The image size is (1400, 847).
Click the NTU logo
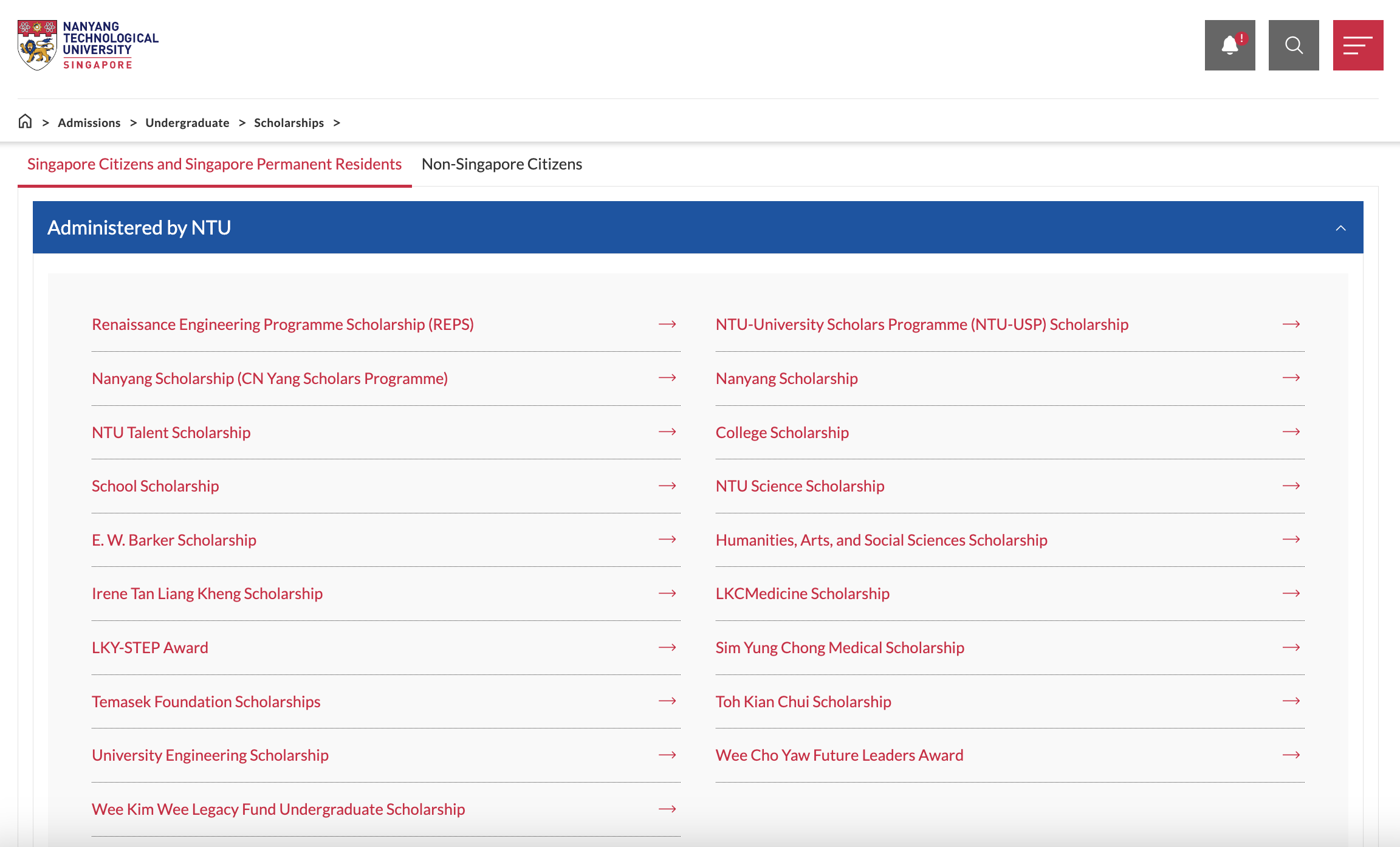[x=88, y=45]
